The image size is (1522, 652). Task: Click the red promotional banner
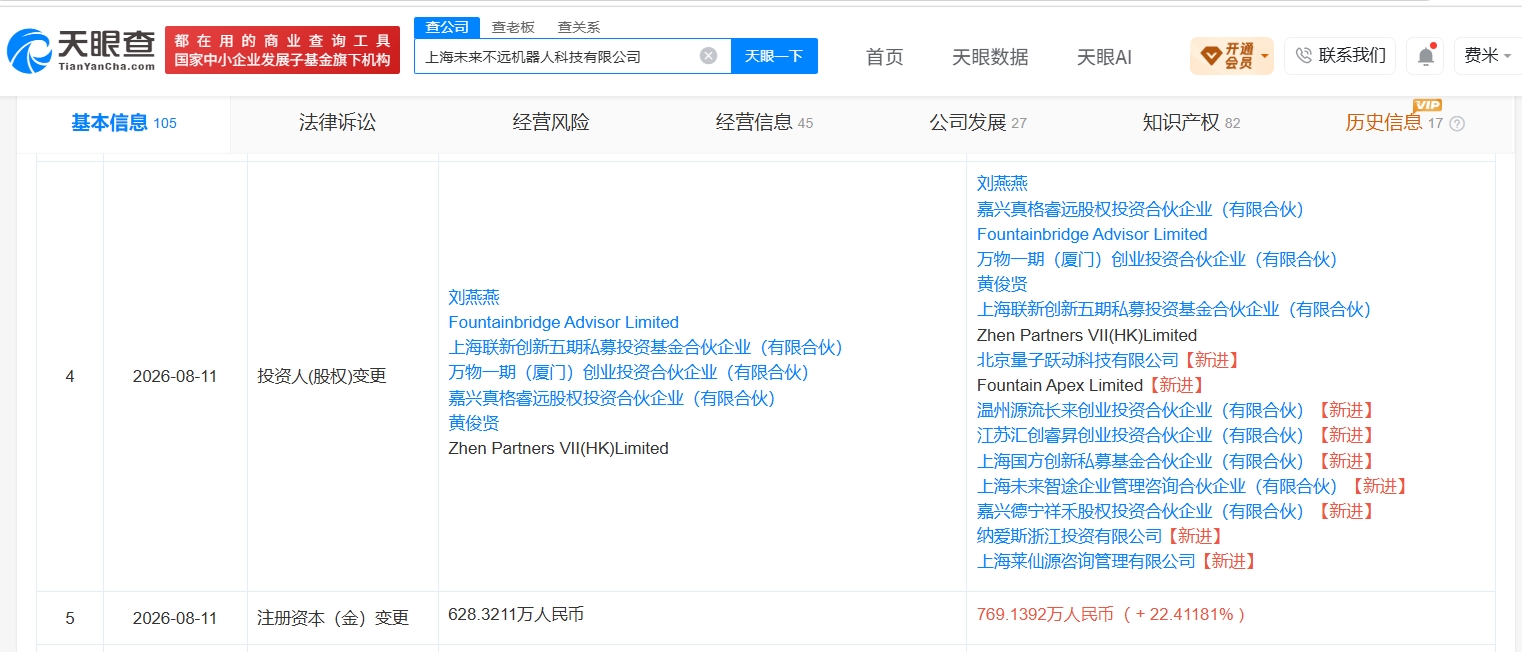(282, 50)
